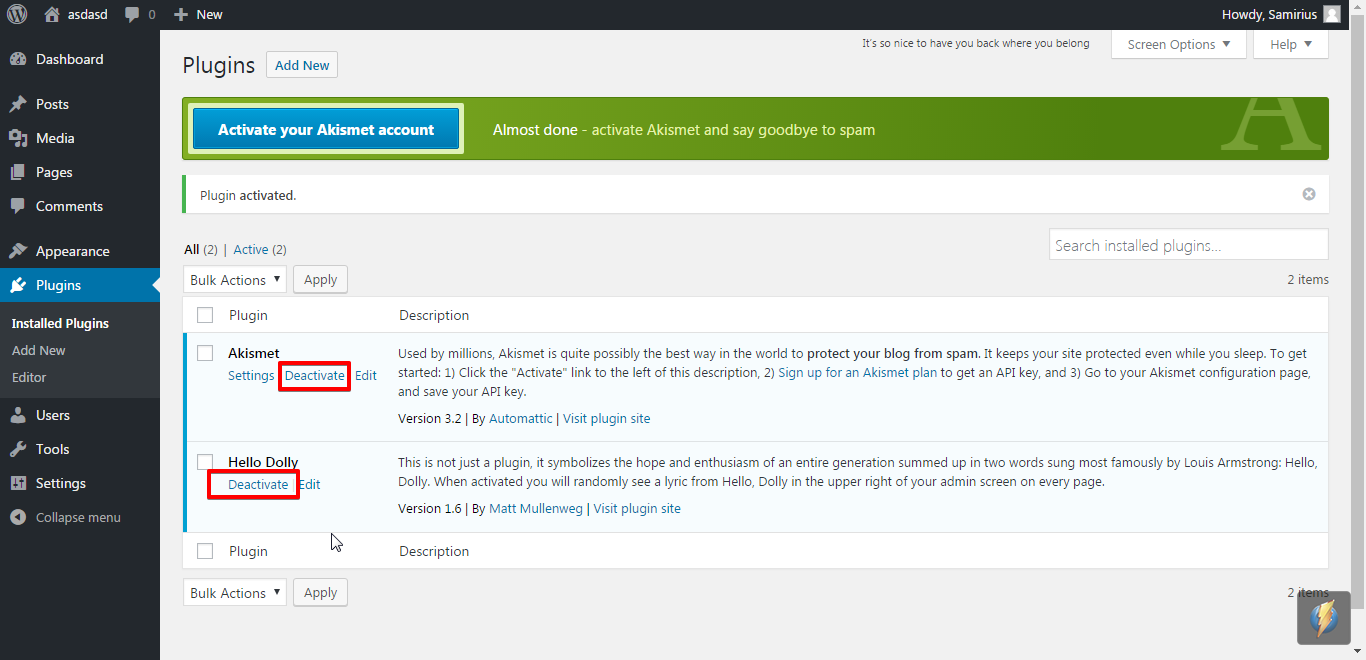Open Add New plugin submenu item
Viewport: 1366px width, 660px height.
pos(38,350)
